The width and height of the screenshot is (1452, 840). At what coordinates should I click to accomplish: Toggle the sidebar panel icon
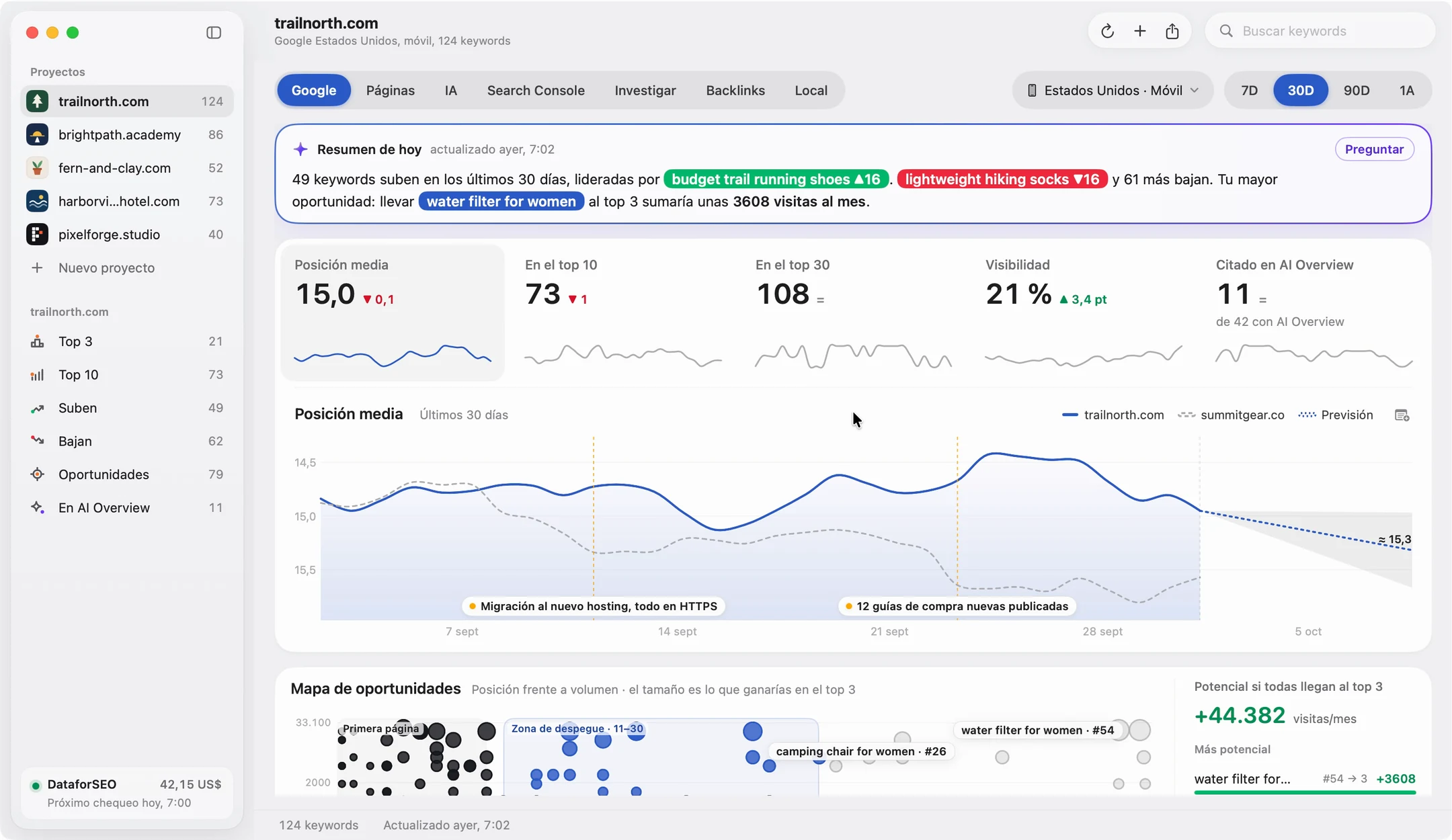coord(214,32)
